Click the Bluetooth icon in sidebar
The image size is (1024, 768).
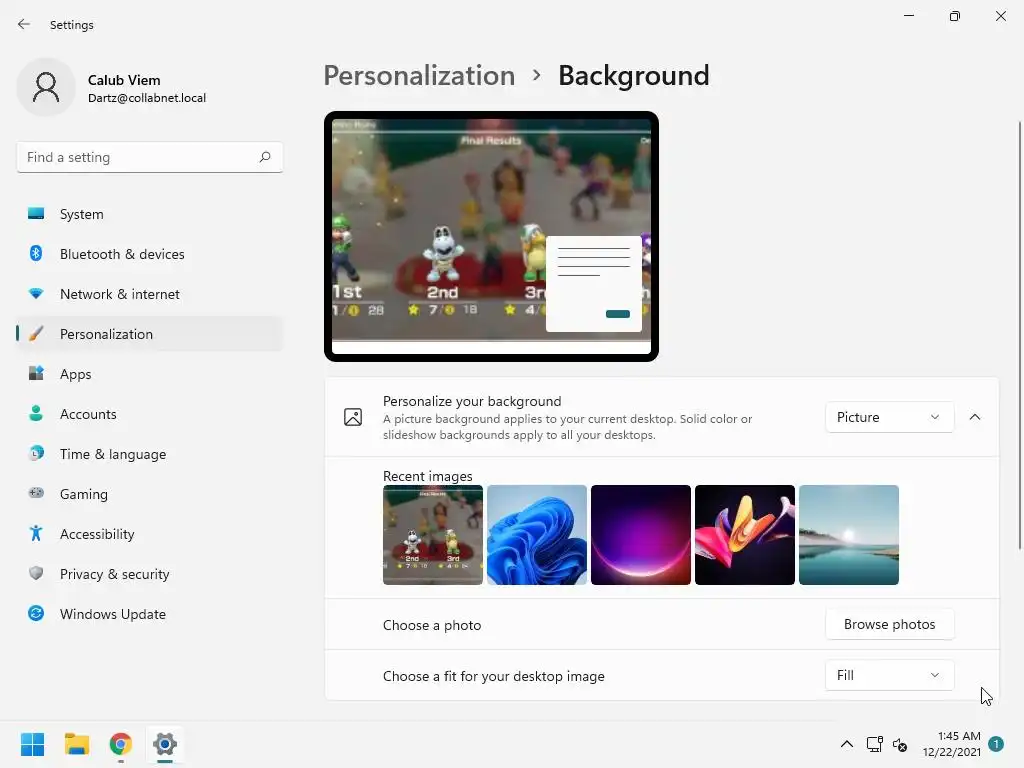[x=36, y=253]
